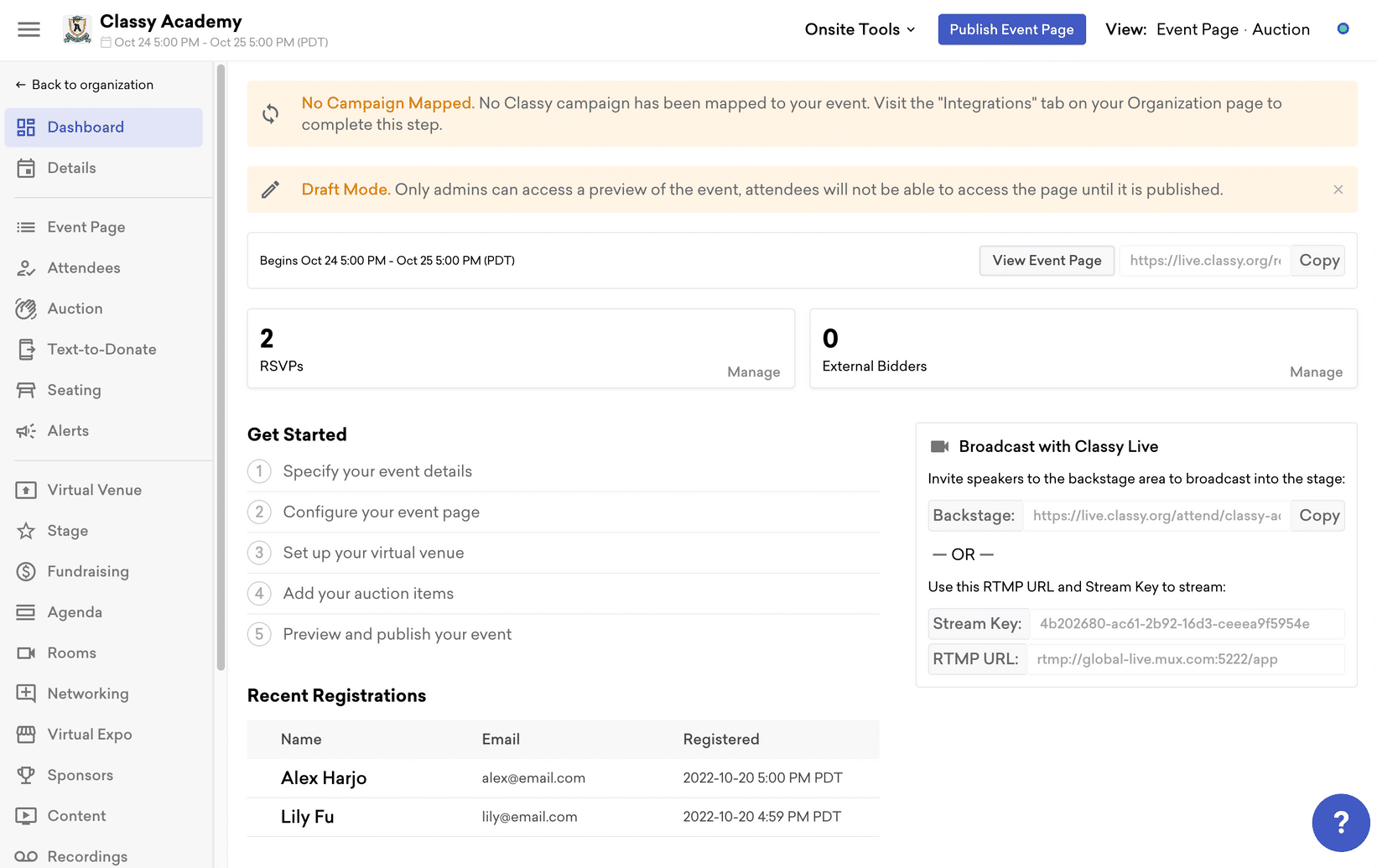Open step 5 Preview and publish your event
The height and width of the screenshot is (868, 1377).
(563, 635)
